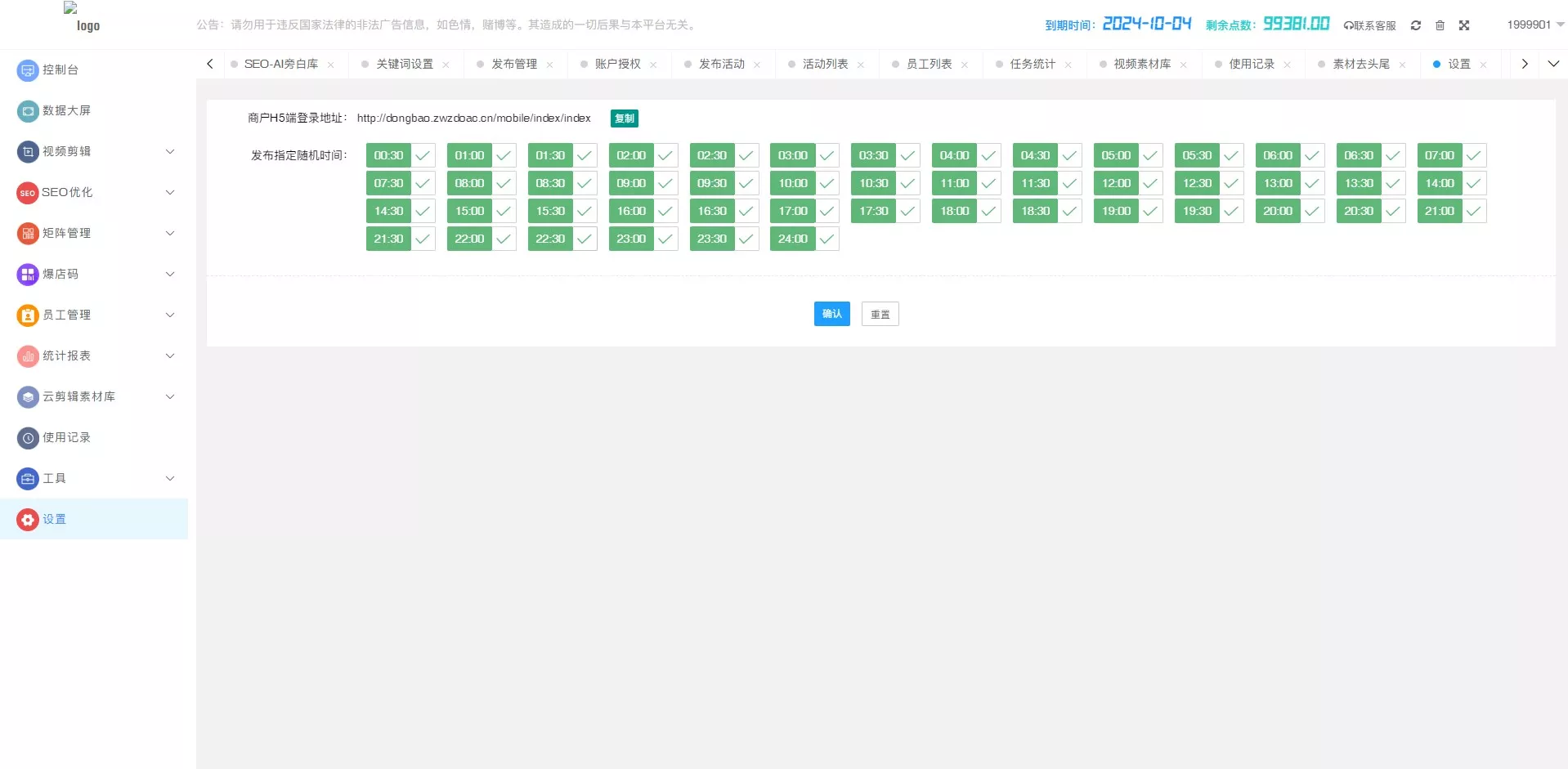Toggle the 12:00 time slot checkbox
This screenshot has width=1568, height=769.
coord(1149,183)
